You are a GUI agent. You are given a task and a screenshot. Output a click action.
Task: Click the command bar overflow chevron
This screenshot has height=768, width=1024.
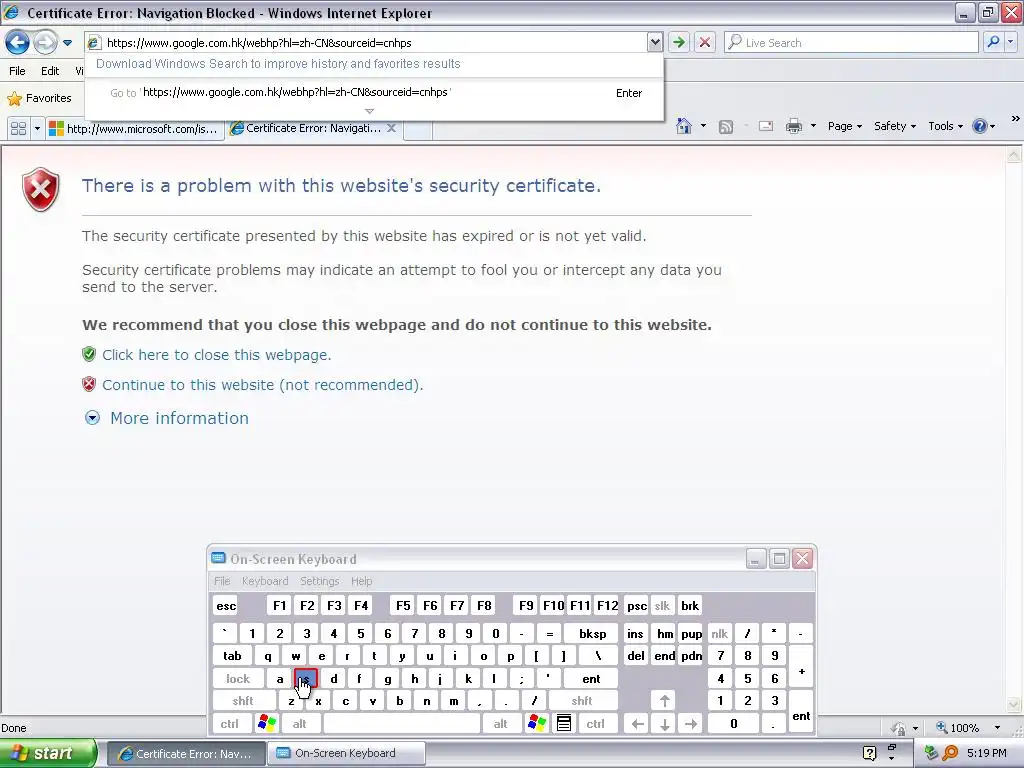[1015, 119]
